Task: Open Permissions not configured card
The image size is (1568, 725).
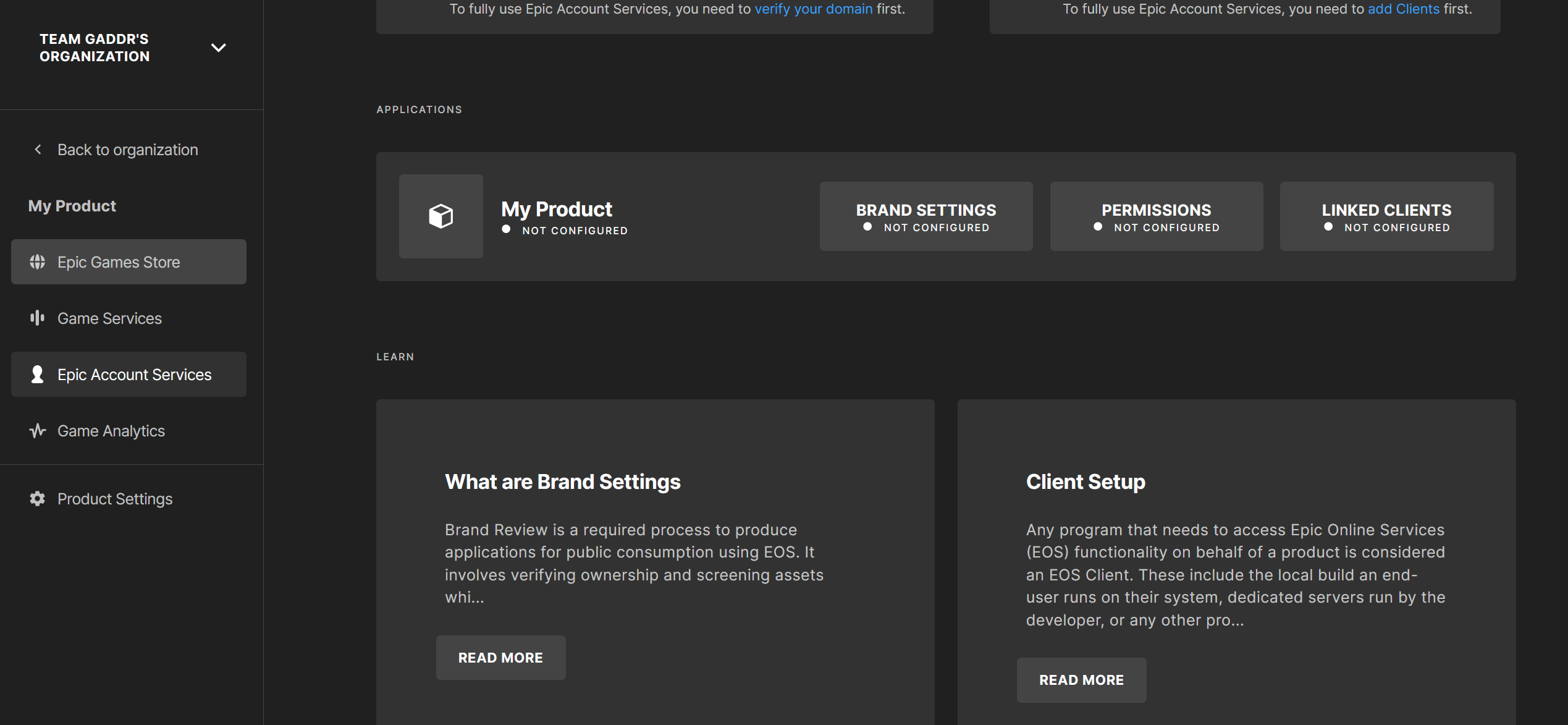Action: (1156, 216)
